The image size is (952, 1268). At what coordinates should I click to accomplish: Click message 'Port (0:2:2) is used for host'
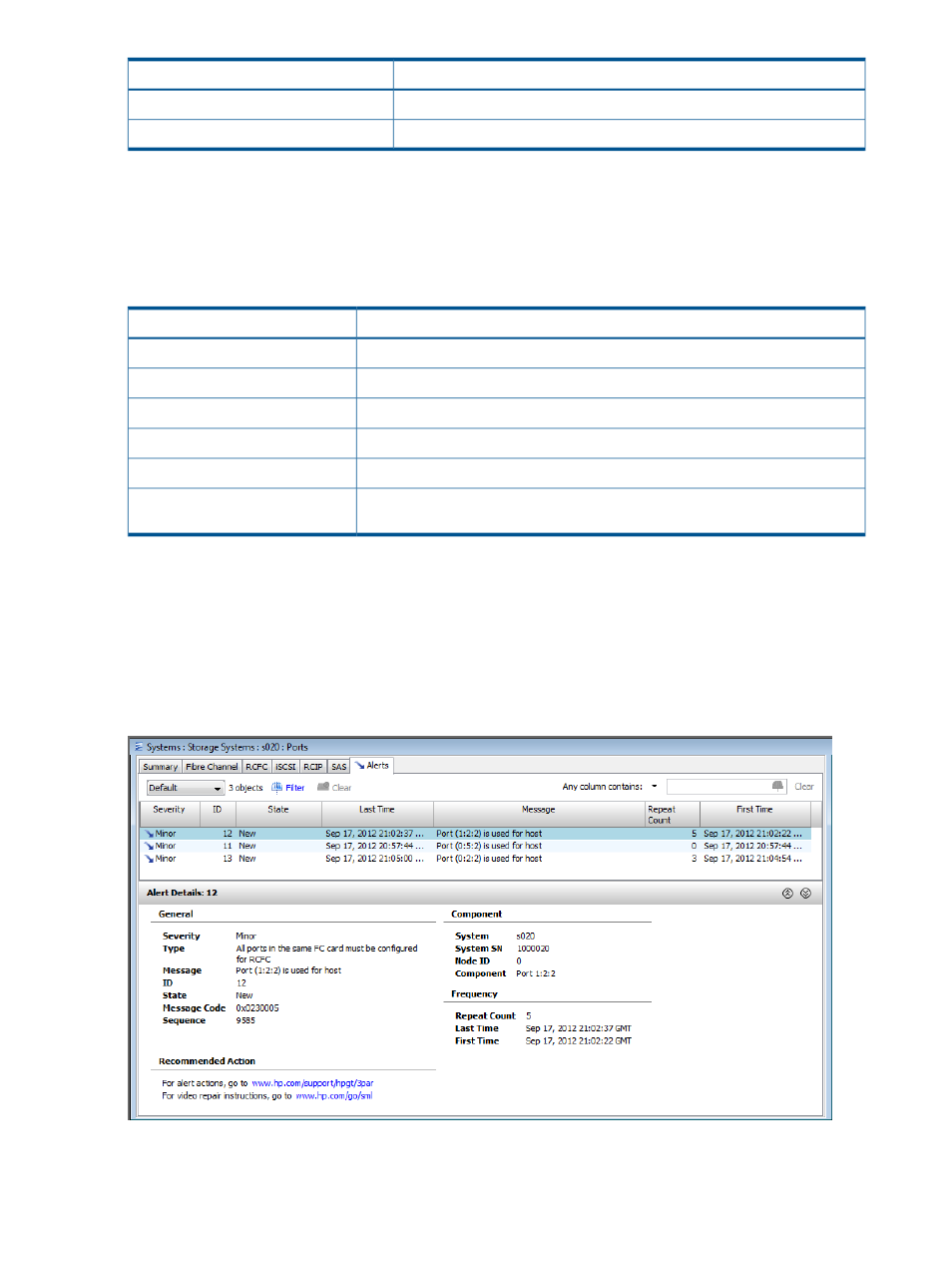pyautogui.click(x=489, y=859)
